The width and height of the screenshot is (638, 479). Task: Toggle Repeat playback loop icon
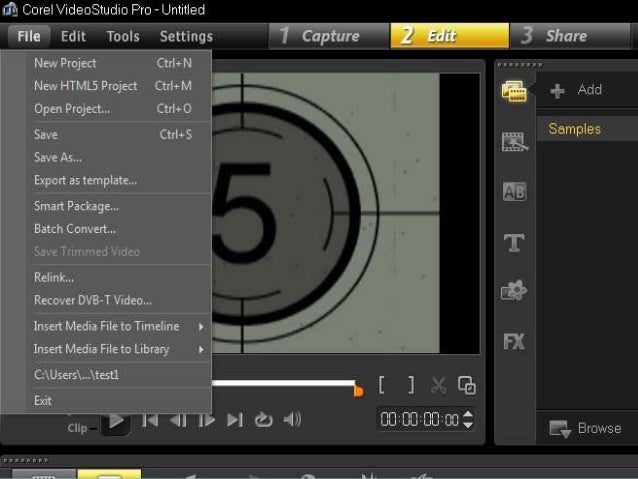(x=263, y=420)
